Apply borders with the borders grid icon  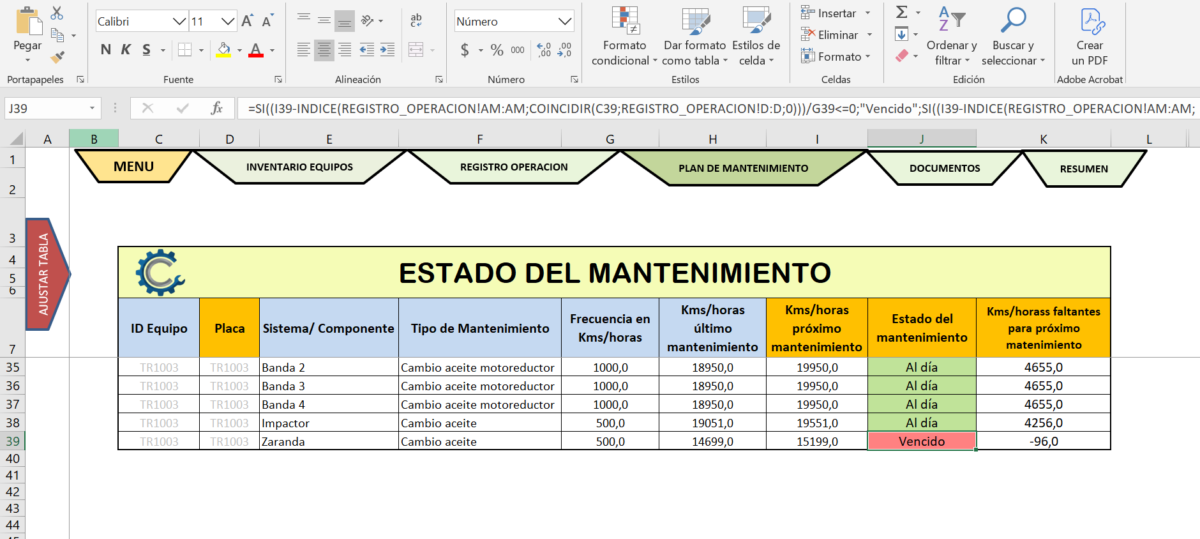[185, 50]
